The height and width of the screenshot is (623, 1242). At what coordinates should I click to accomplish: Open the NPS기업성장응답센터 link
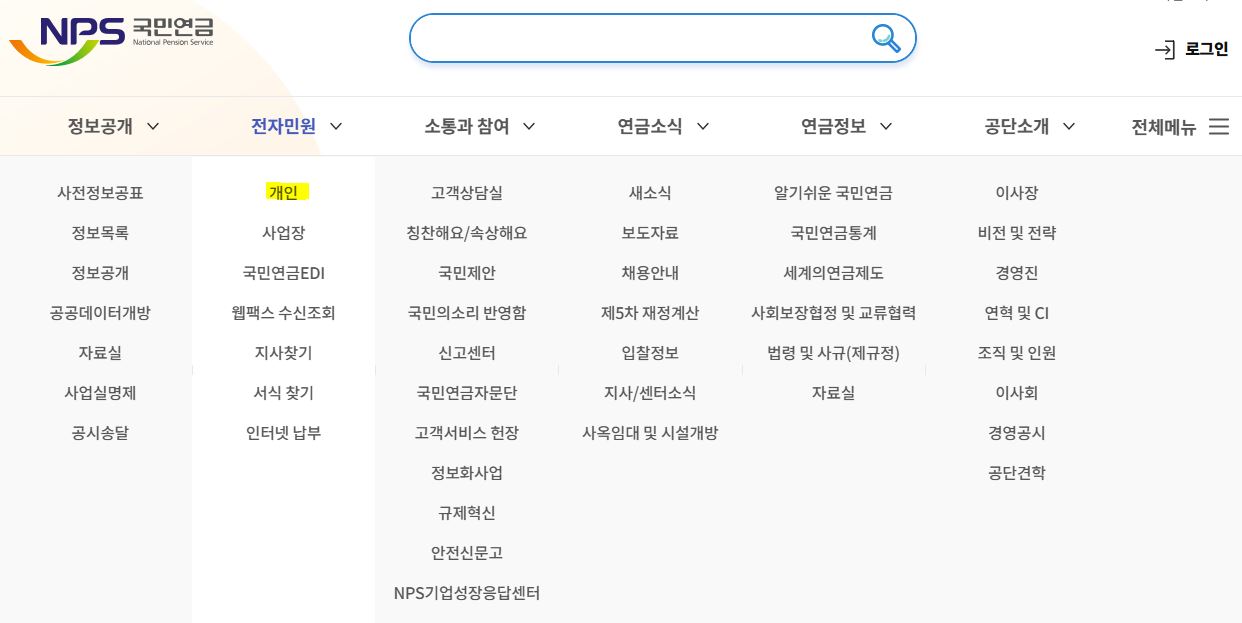point(466,593)
